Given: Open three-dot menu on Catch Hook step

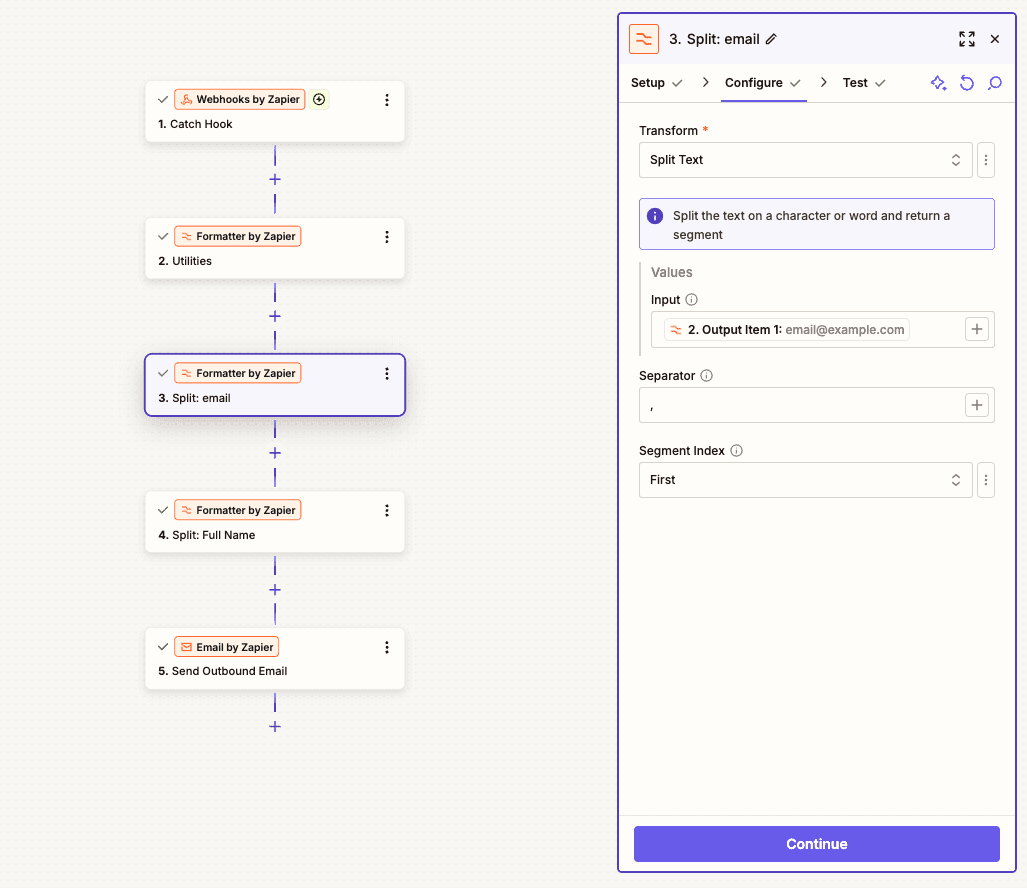Looking at the screenshot, I should [x=386, y=100].
